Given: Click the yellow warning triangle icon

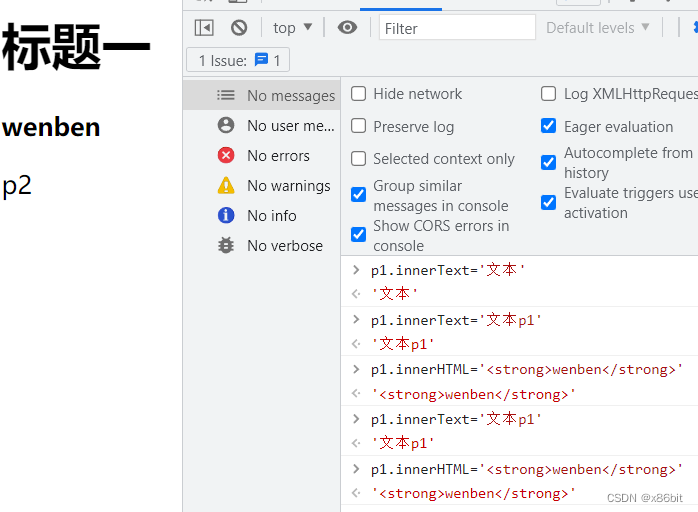Looking at the screenshot, I should click(x=226, y=185).
